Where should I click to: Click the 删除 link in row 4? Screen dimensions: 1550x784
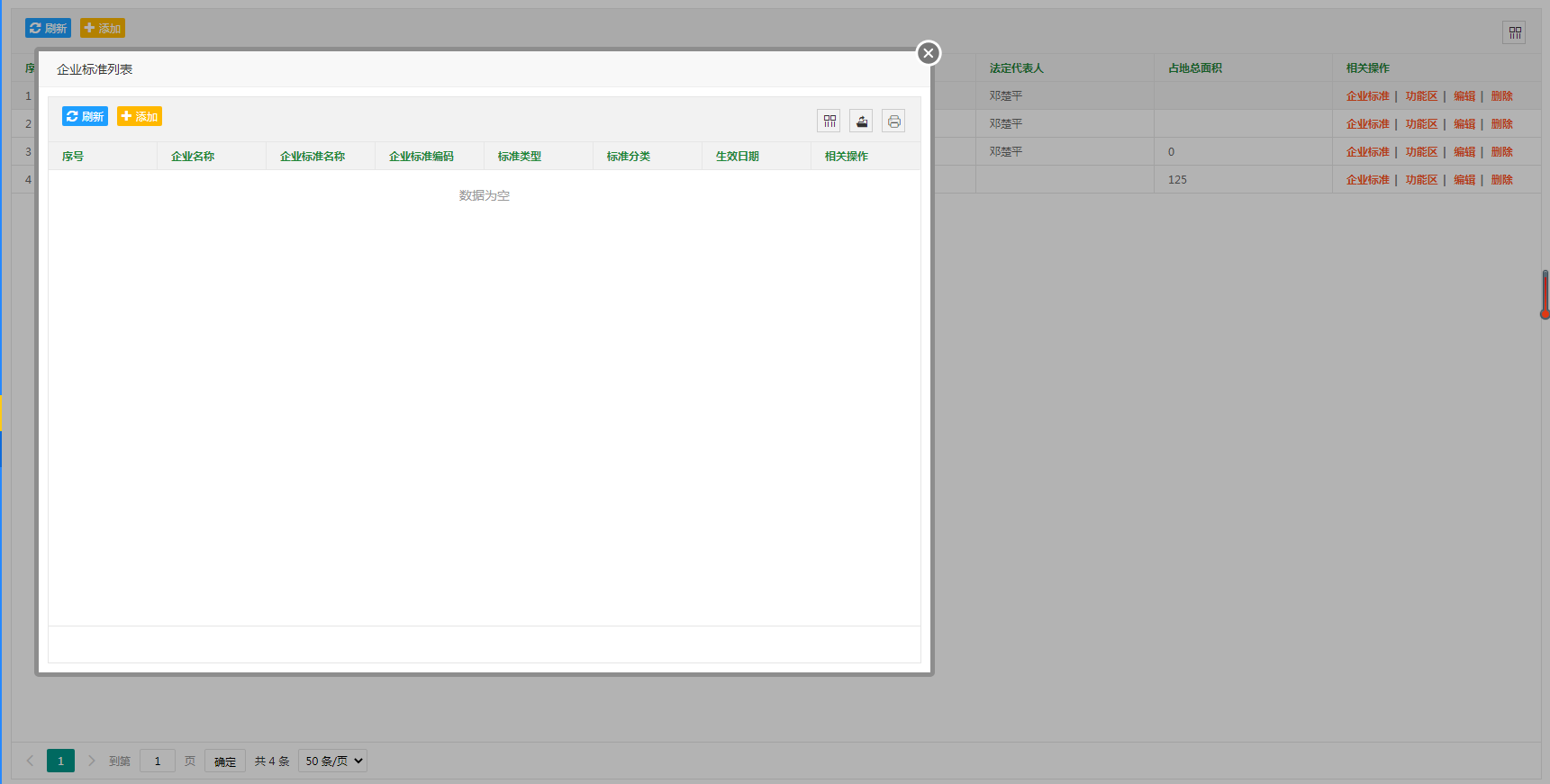1501,180
